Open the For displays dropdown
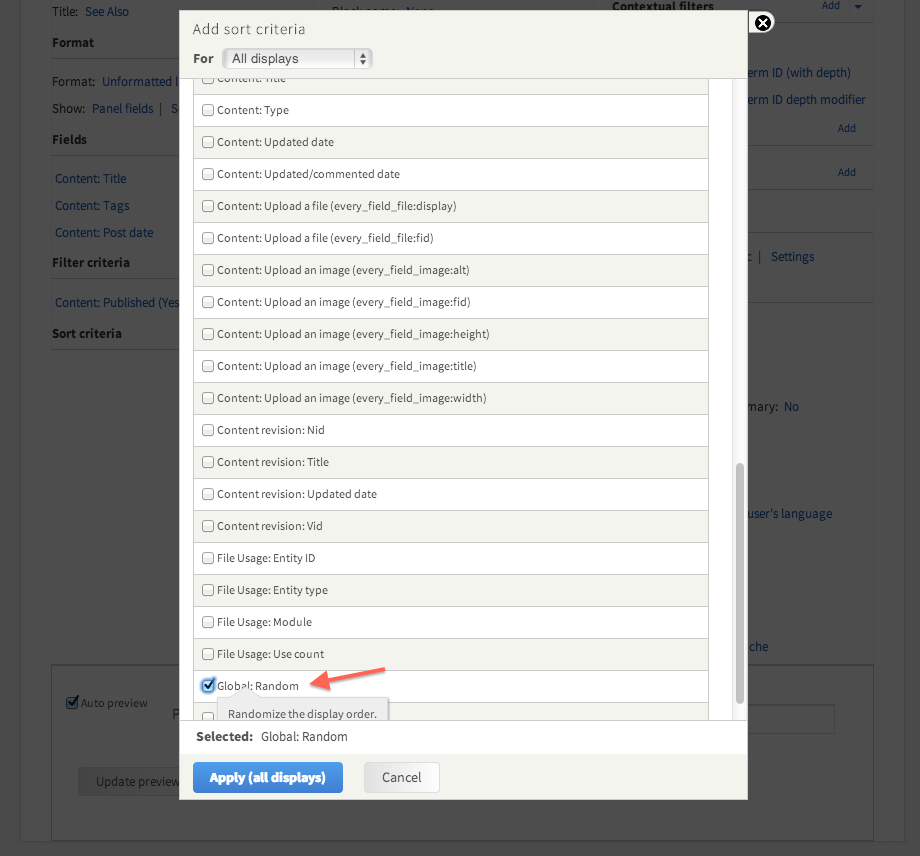Screen dimensions: 920x856 [297, 59]
